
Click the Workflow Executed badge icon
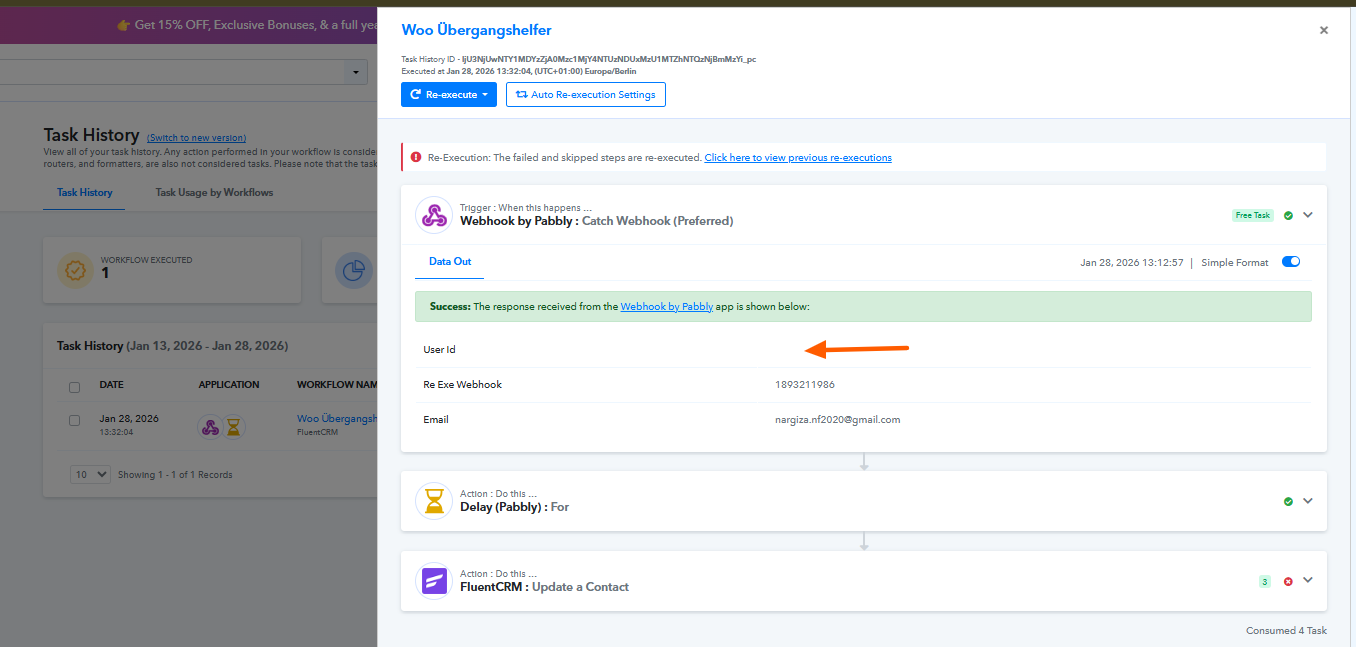(x=74, y=270)
